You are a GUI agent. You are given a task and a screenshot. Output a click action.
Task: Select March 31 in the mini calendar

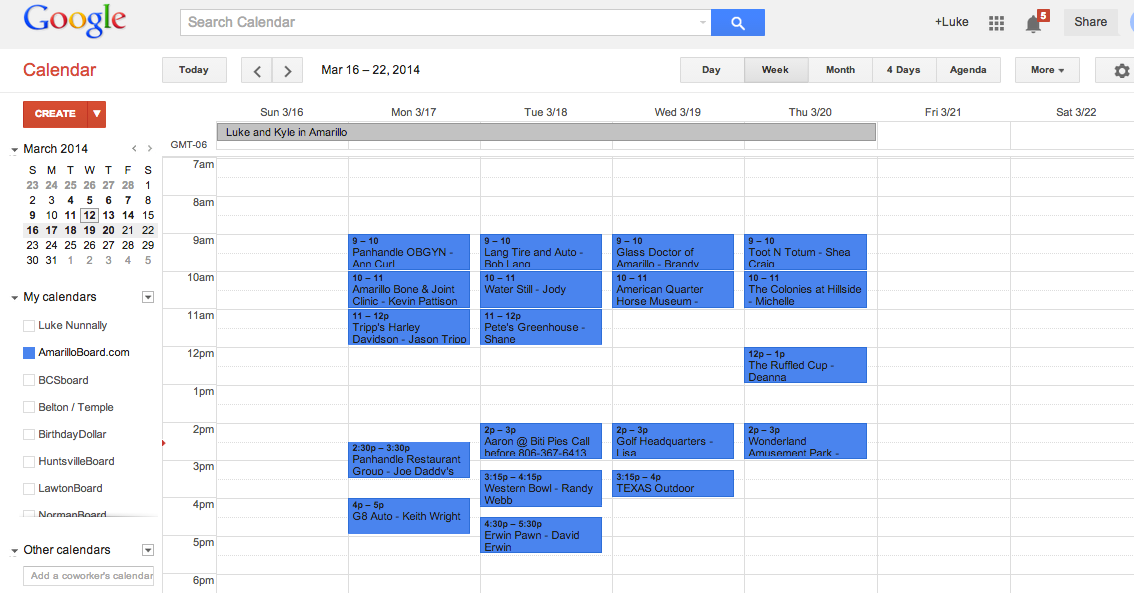point(51,260)
